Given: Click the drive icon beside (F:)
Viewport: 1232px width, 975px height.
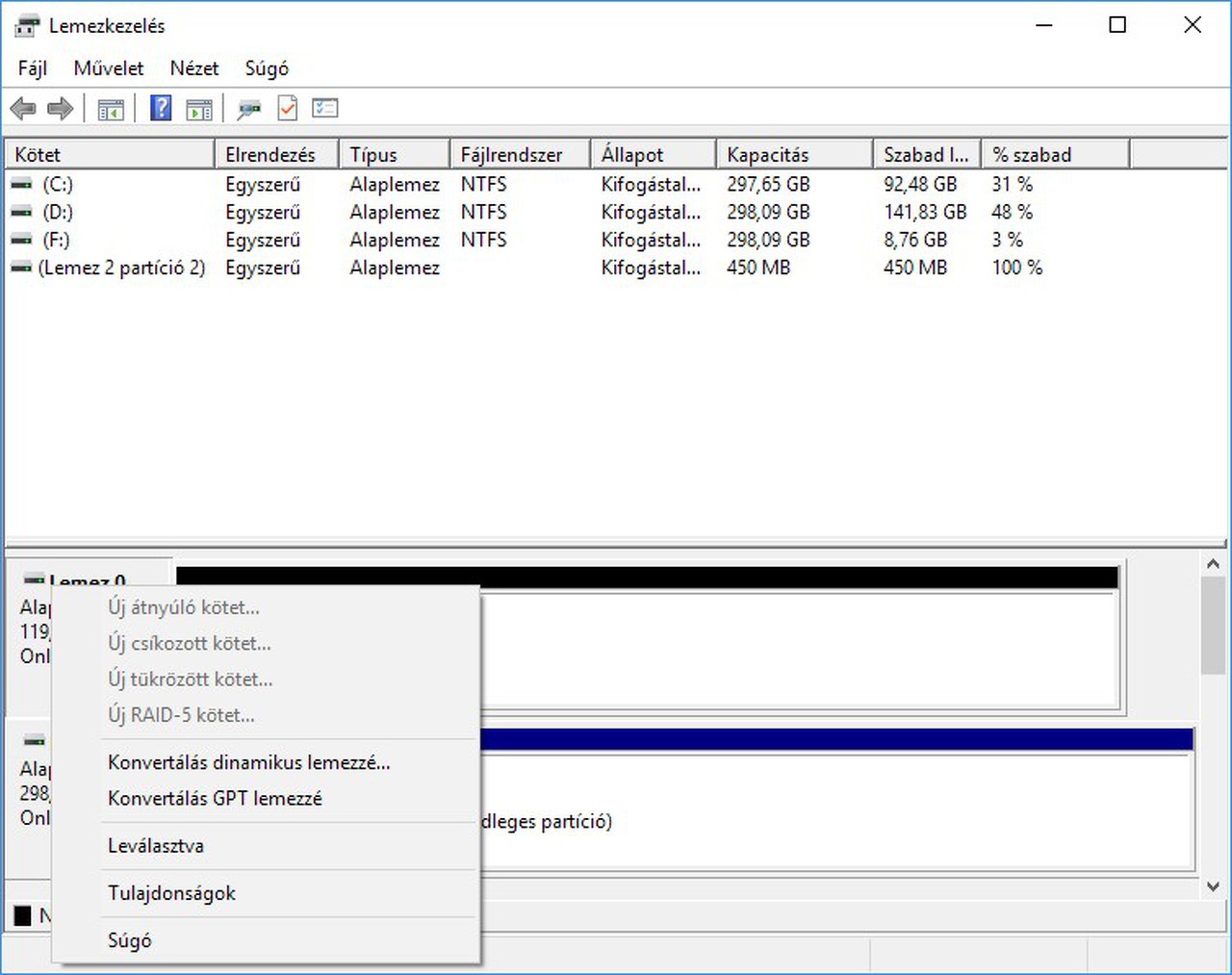Looking at the screenshot, I should [21, 240].
